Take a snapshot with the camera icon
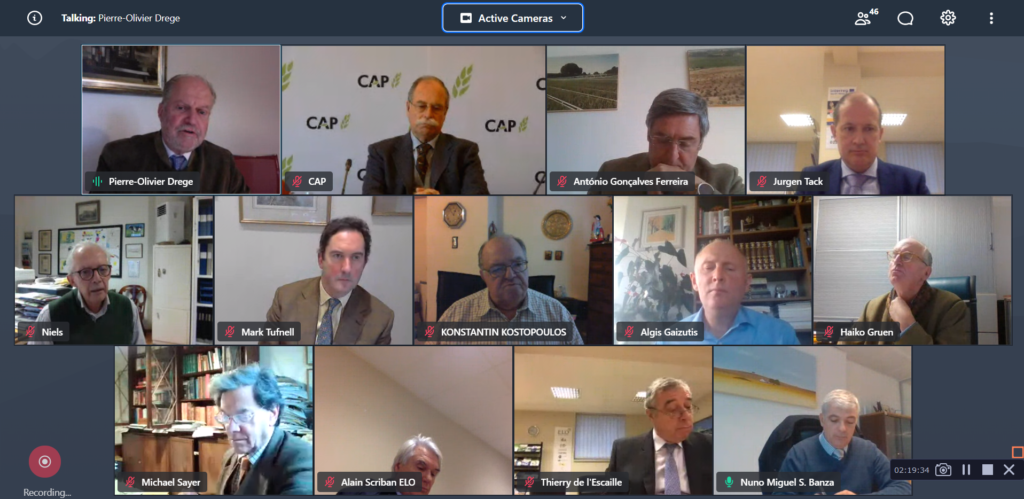This screenshot has height=499, width=1024. coord(942,470)
